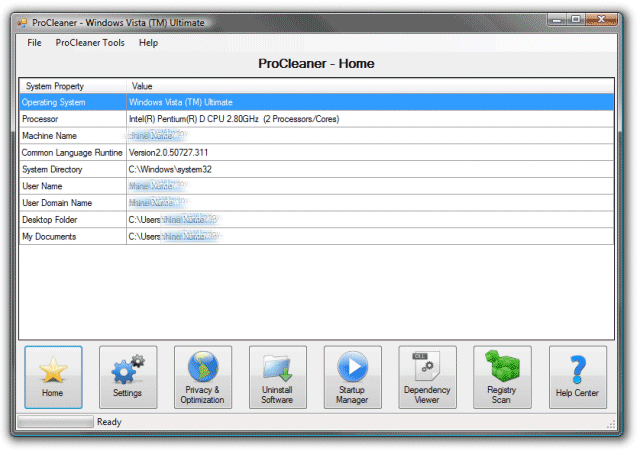Launch Privacy & Optimization globe icon
640x451 pixels.
click(203, 377)
